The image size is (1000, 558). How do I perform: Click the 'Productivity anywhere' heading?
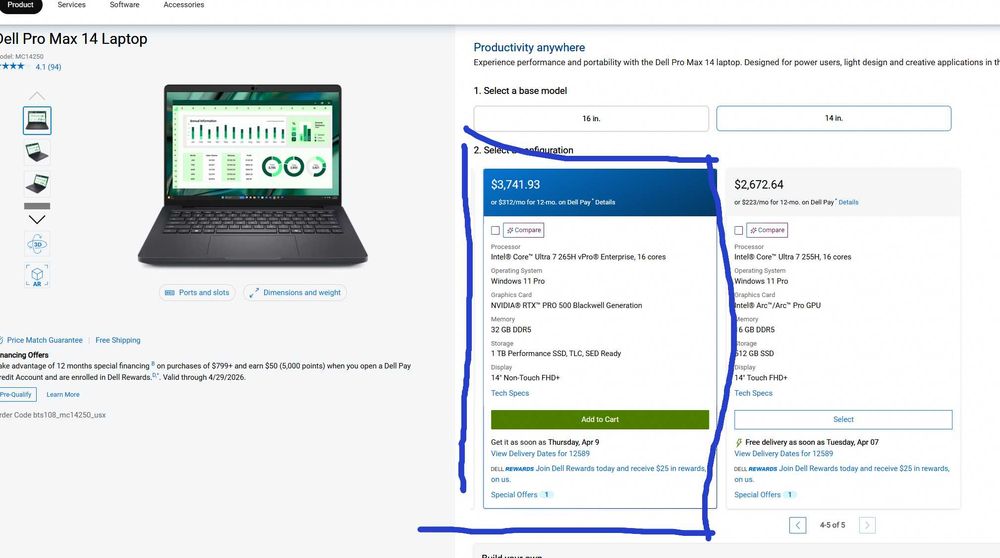click(529, 47)
